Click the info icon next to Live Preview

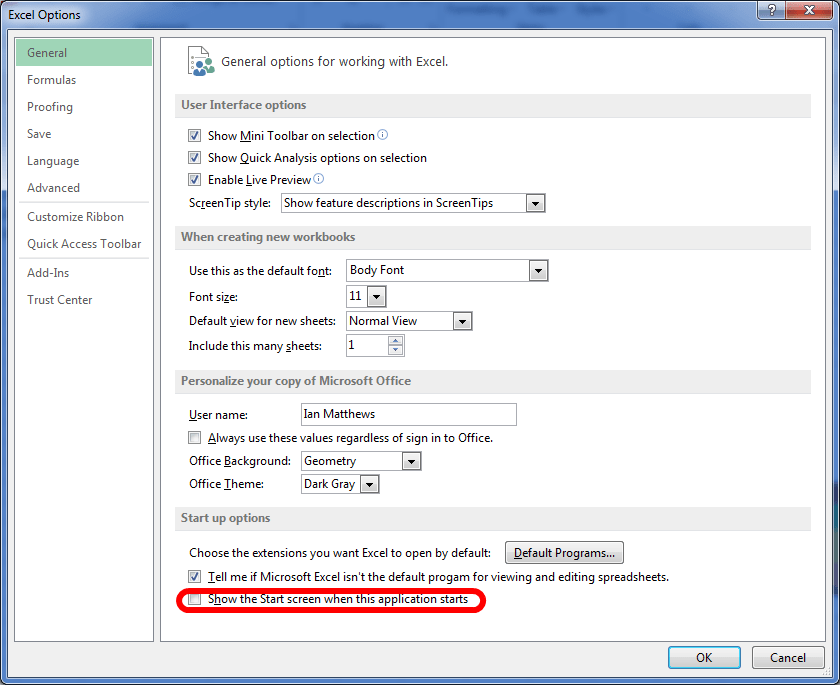319,179
